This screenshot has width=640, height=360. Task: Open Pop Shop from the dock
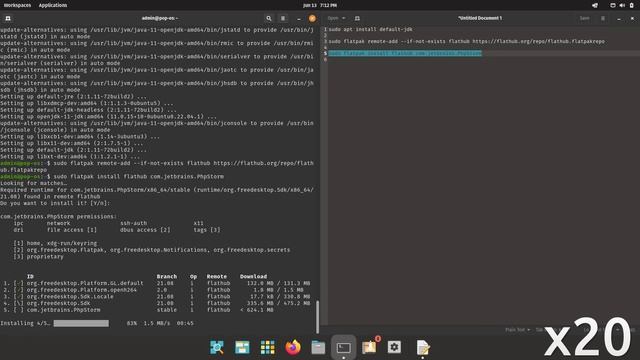click(369, 347)
